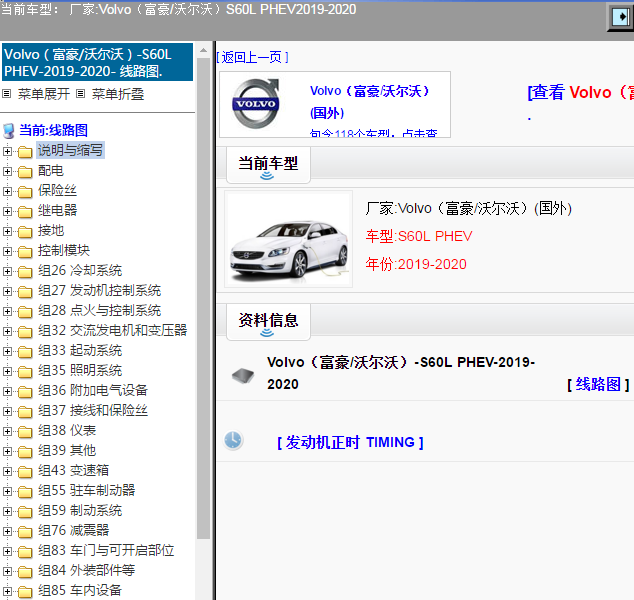Select the 组59 制动系统 tree item
This screenshot has width=634, height=600.
[x=80, y=511]
